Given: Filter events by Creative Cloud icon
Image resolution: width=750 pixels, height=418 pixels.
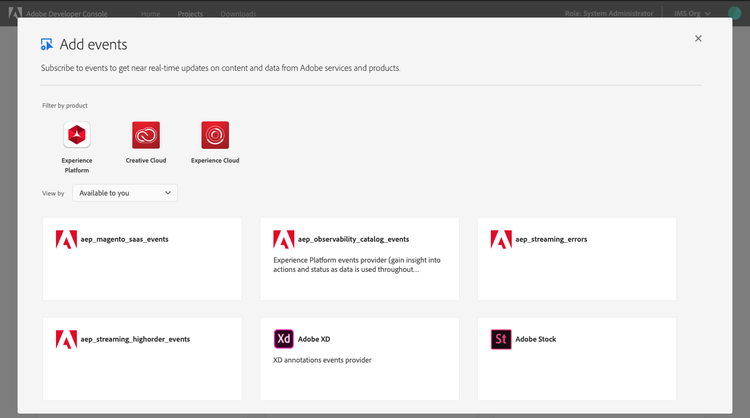Looking at the screenshot, I should (x=146, y=135).
